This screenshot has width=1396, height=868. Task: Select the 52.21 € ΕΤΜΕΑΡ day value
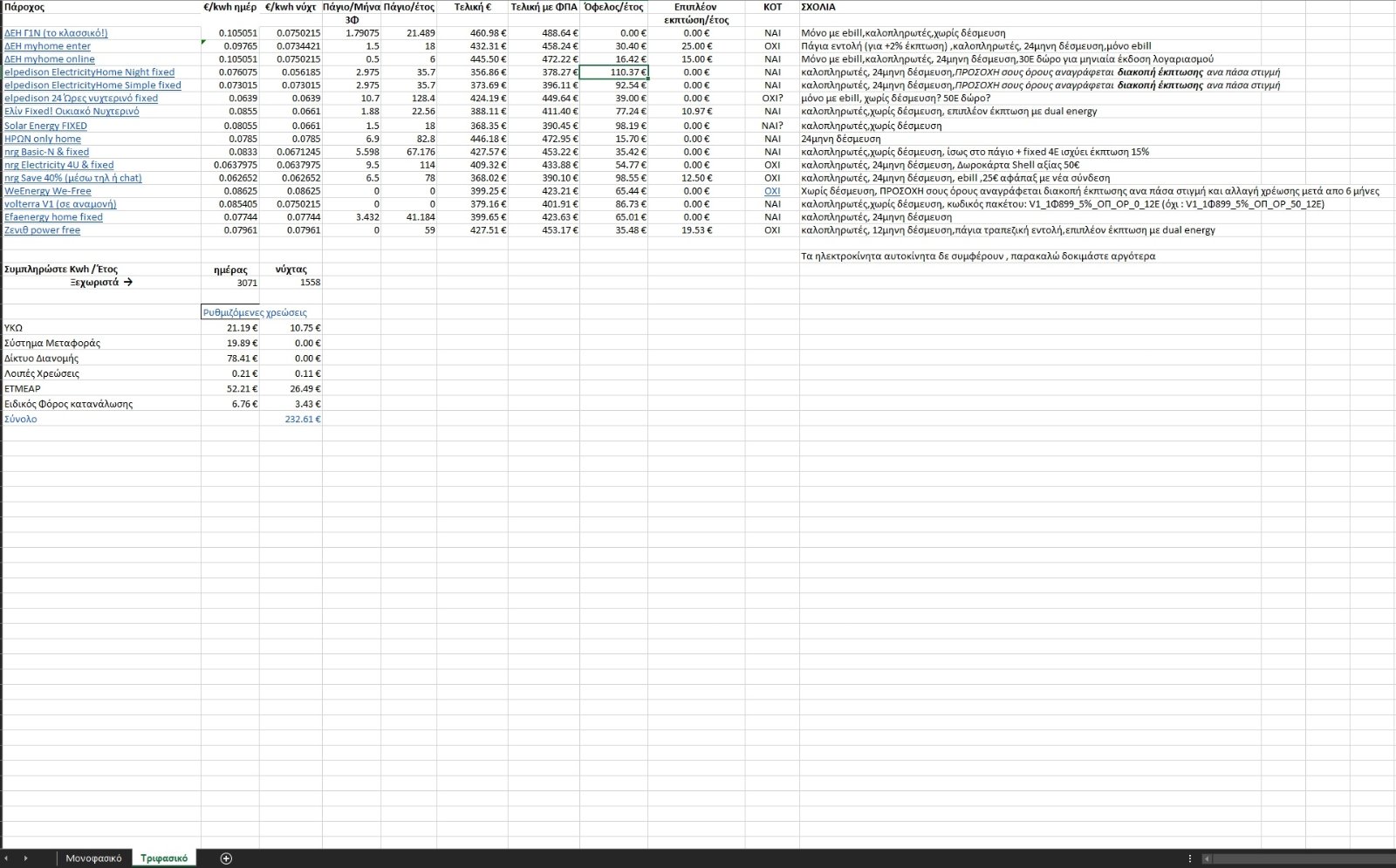pos(229,389)
